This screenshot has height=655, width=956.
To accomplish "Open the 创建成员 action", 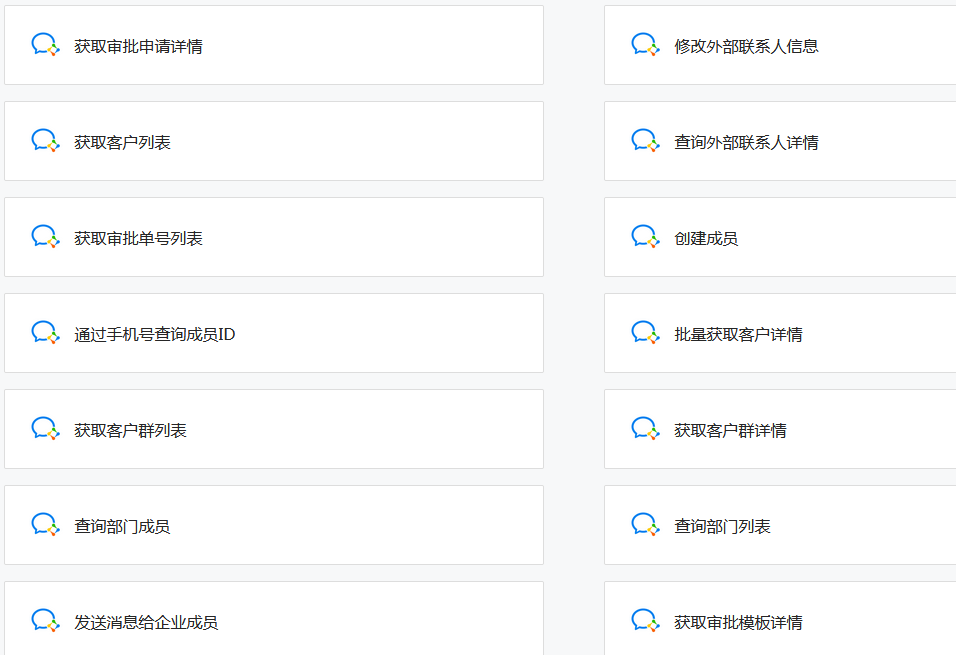I will (x=780, y=237).
